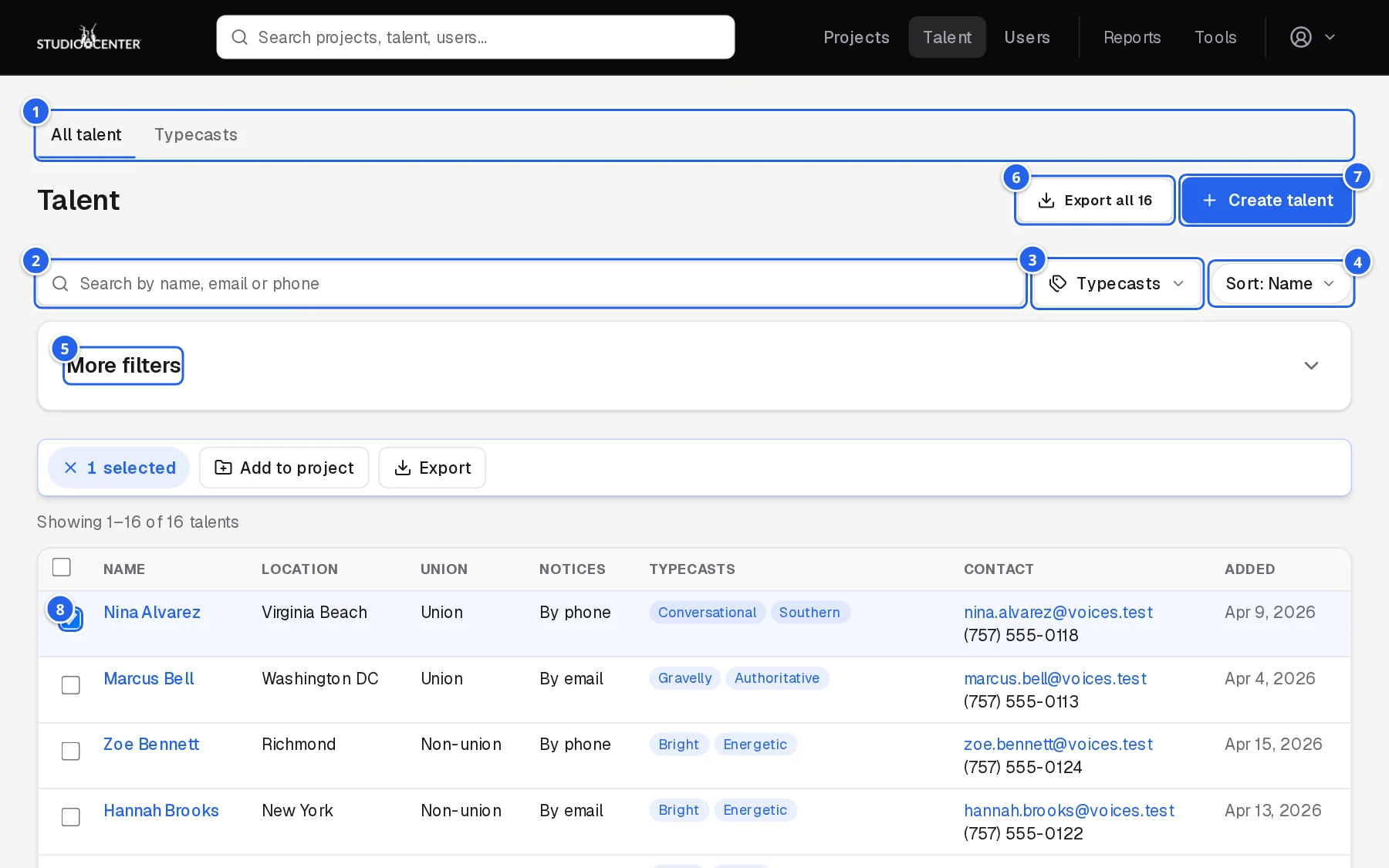Switch to the Typecasts tab
This screenshot has height=868, width=1389.
[x=196, y=134]
